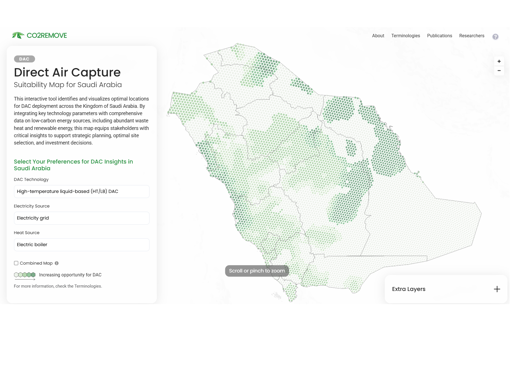Follow the Terminologies link in the footnote
Image resolution: width=519 pixels, height=380 pixels.
click(88, 286)
